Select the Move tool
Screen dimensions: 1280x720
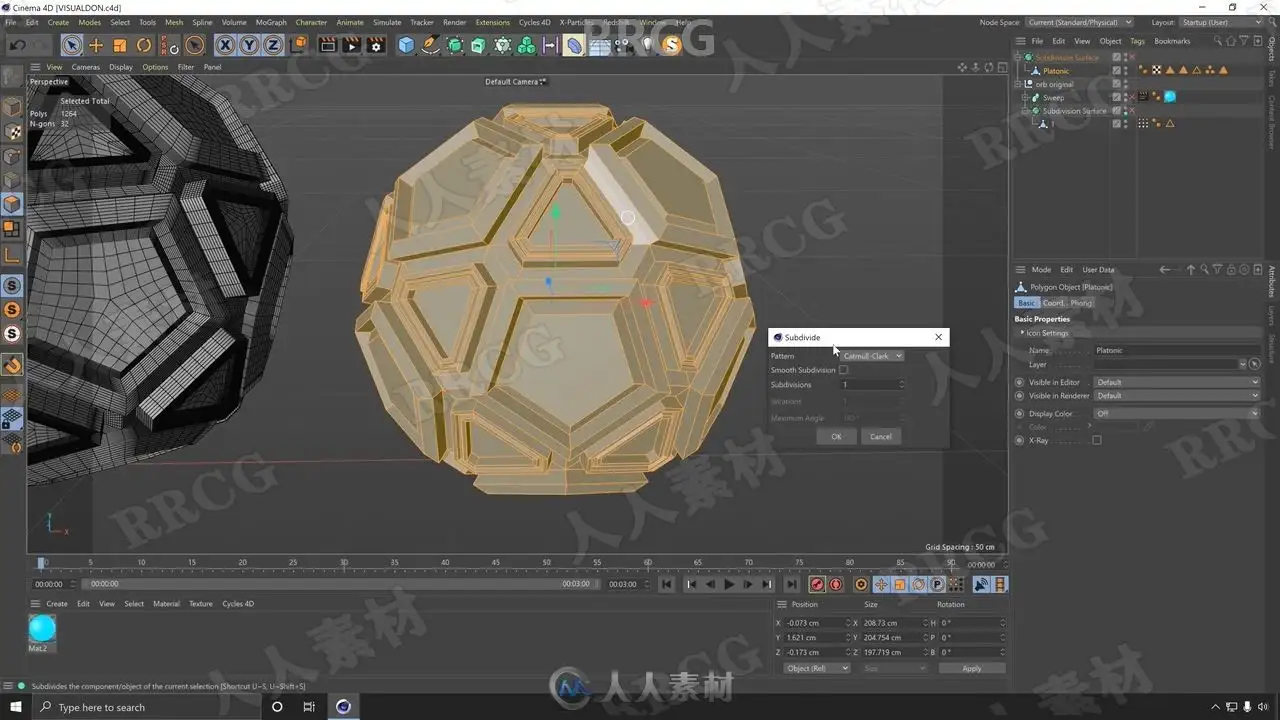pyautogui.click(x=96, y=45)
